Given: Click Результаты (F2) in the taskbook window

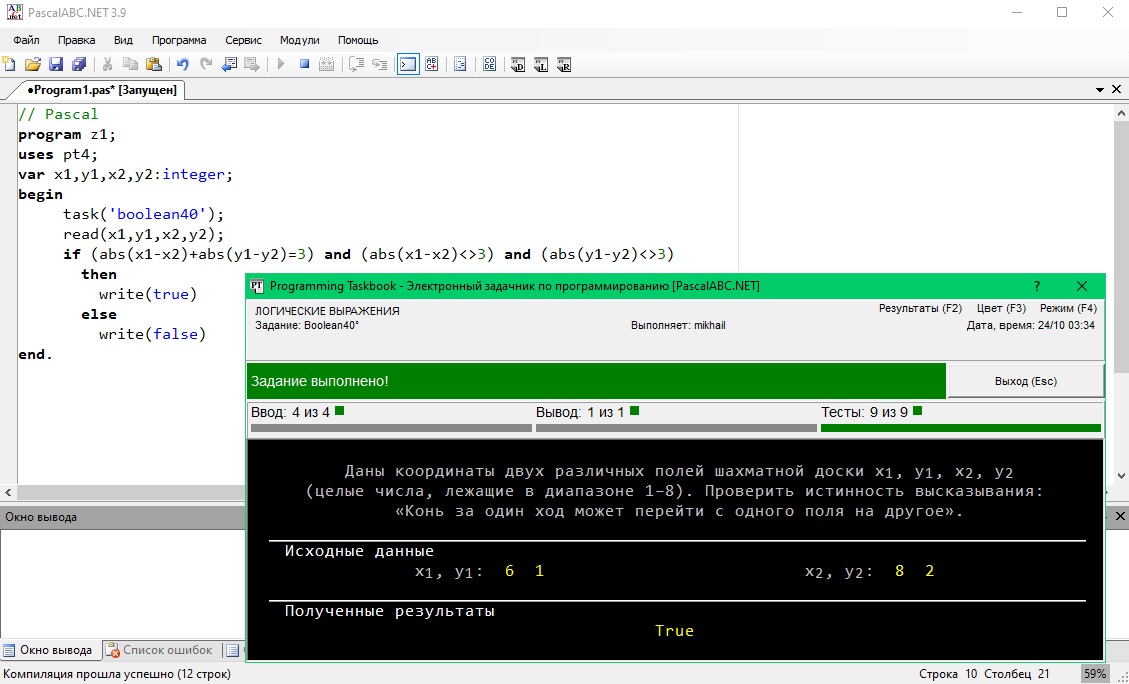Looking at the screenshot, I should 920,309.
